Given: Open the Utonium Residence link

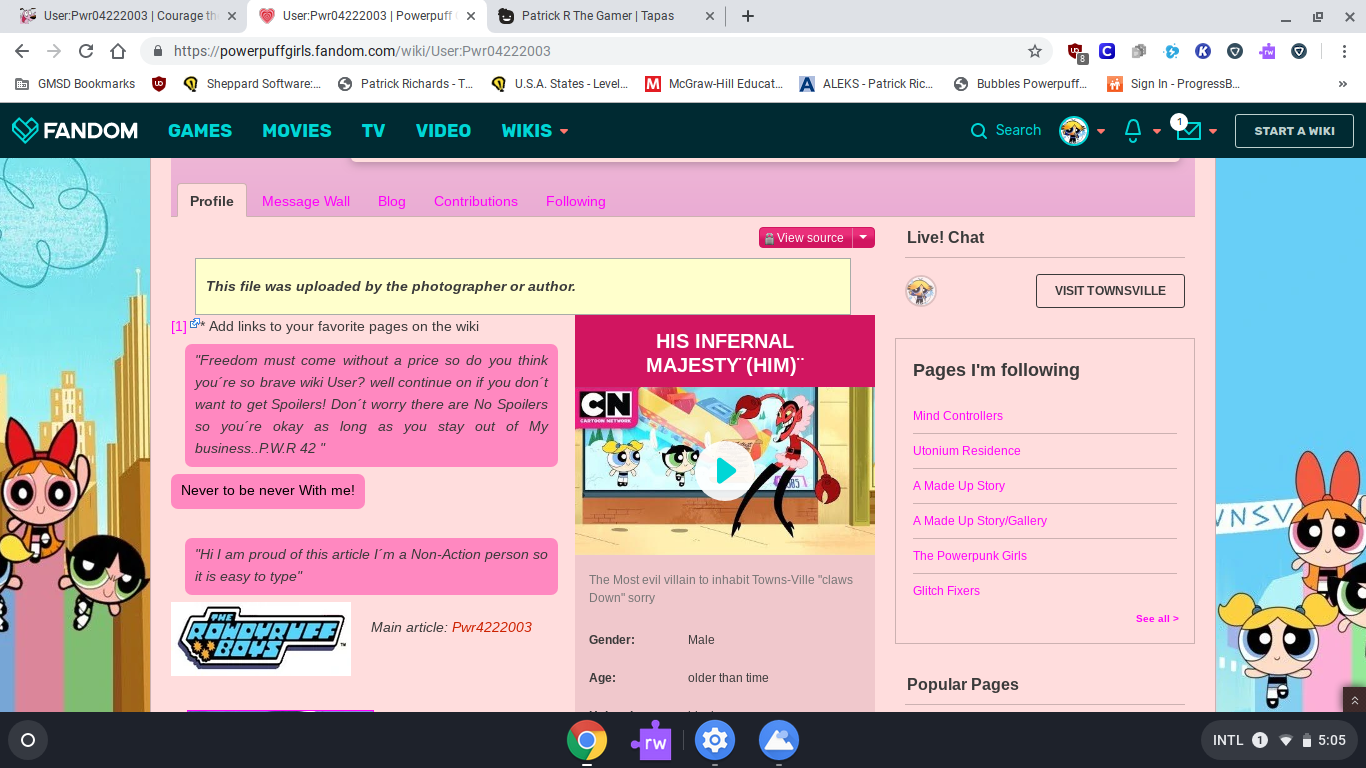Looking at the screenshot, I should (x=966, y=451).
